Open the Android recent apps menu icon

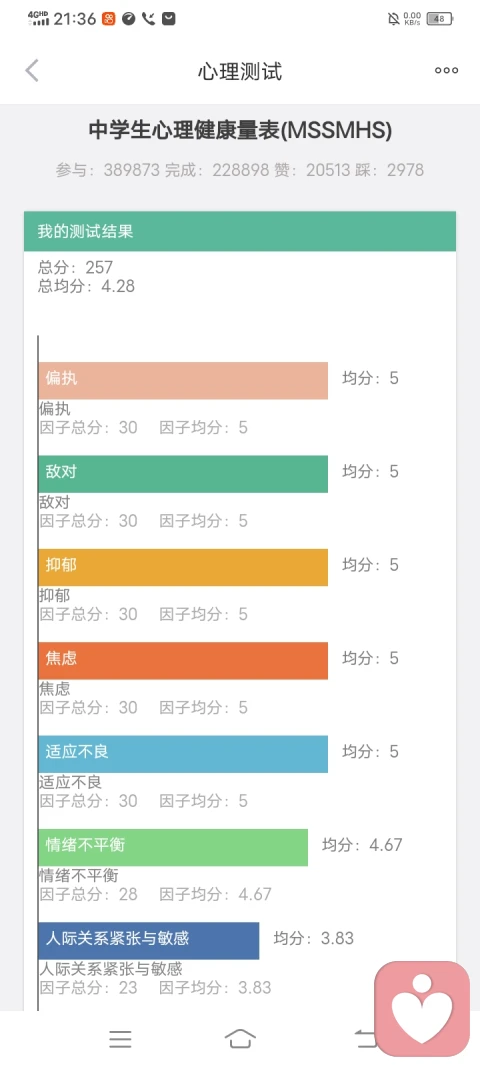[x=121, y=1038]
